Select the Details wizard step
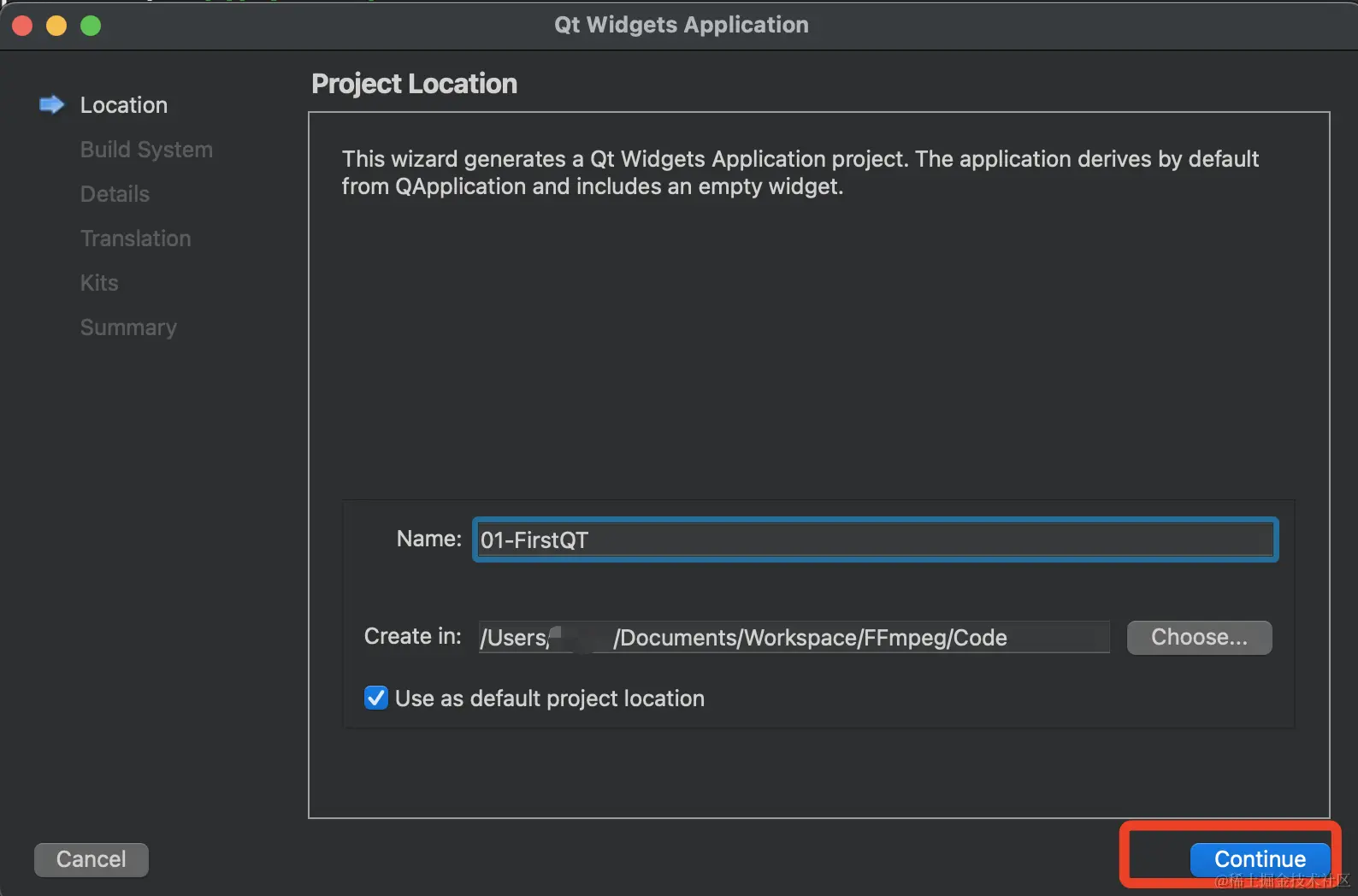 tap(115, 194)
